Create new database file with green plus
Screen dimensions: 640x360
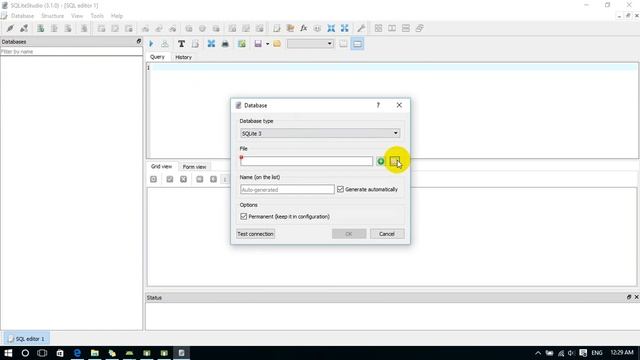(380, 161)
